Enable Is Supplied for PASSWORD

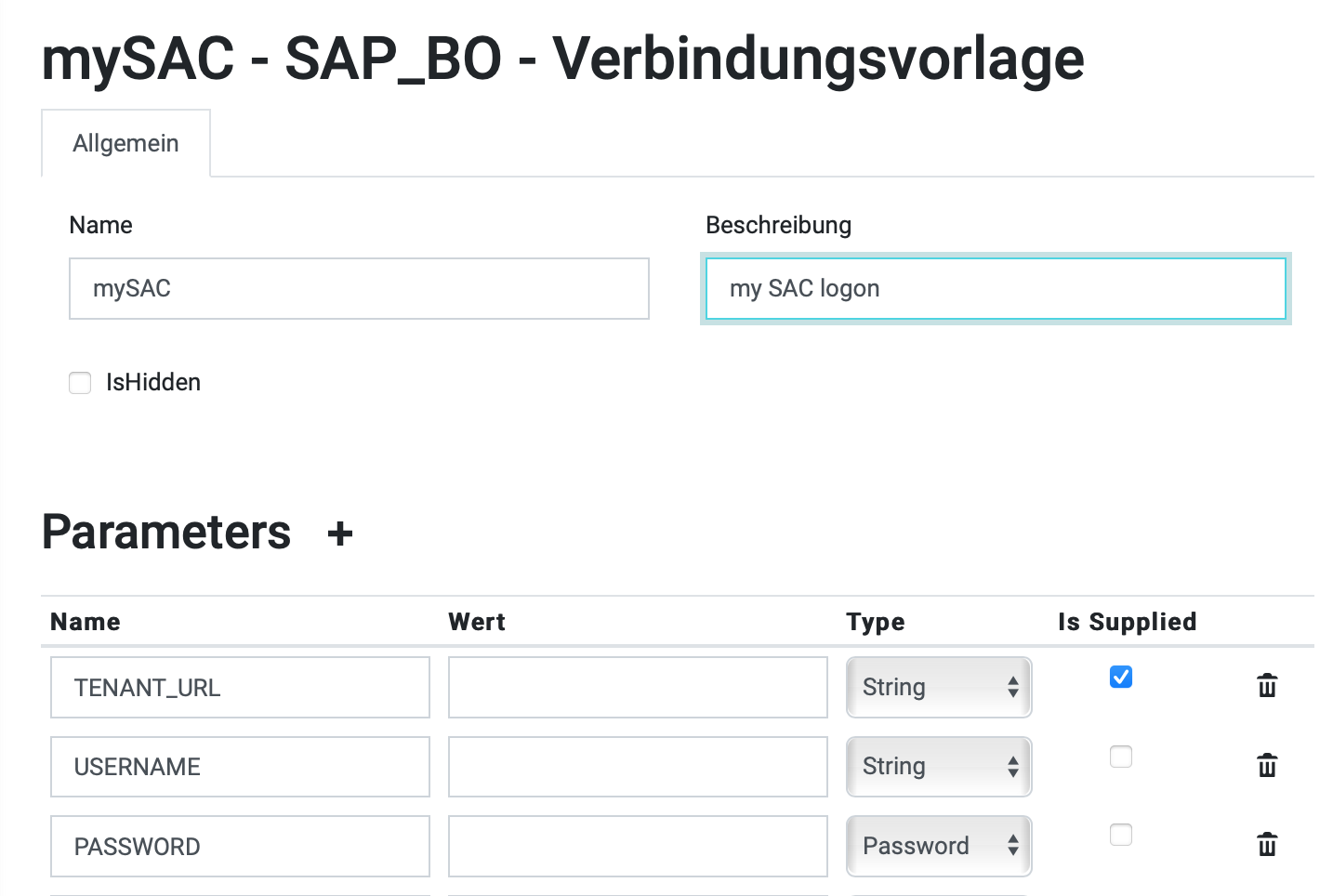(1121, 835)
